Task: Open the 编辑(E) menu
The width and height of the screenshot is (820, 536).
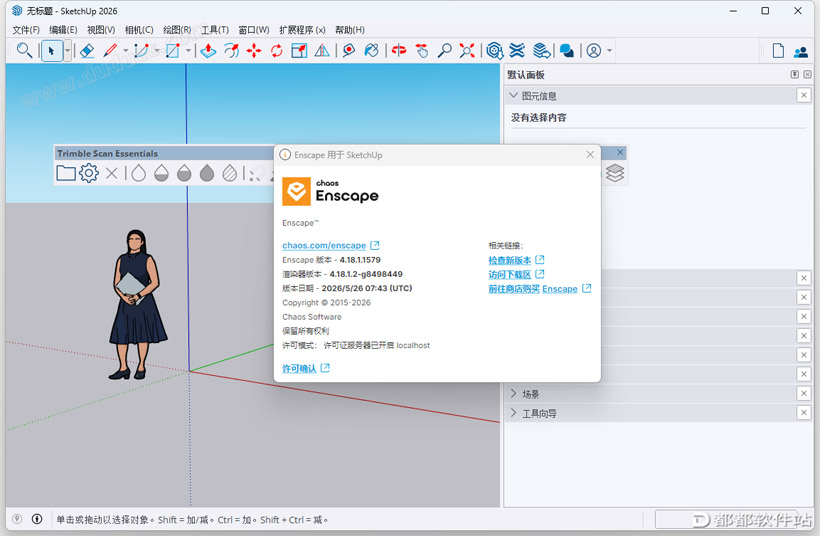Action: [63, 30]
